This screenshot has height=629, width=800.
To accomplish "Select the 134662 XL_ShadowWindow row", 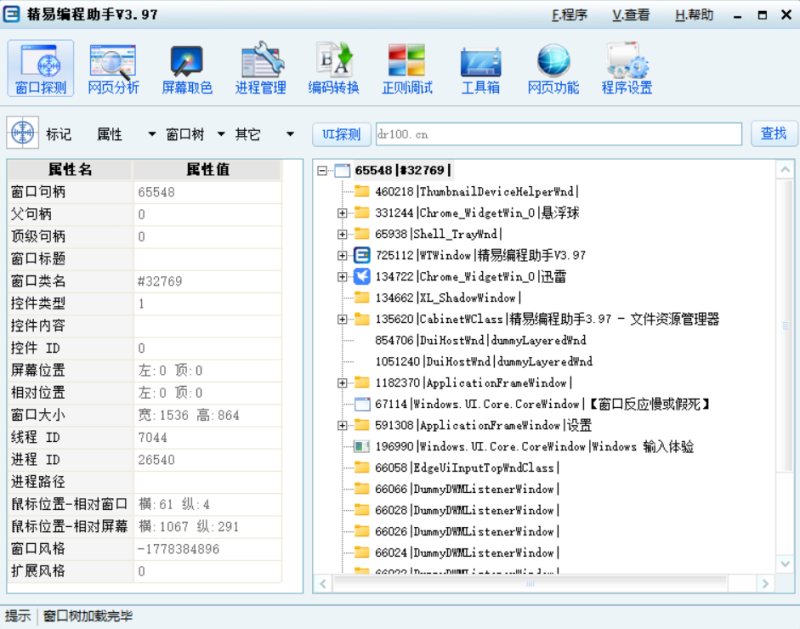I will [x=448, y=297].
